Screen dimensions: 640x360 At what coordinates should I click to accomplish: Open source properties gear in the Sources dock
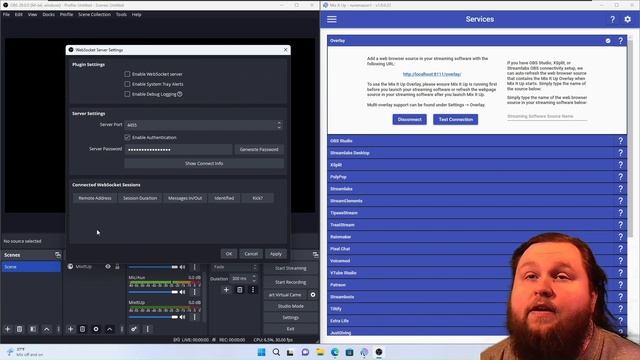click(96, 329)
